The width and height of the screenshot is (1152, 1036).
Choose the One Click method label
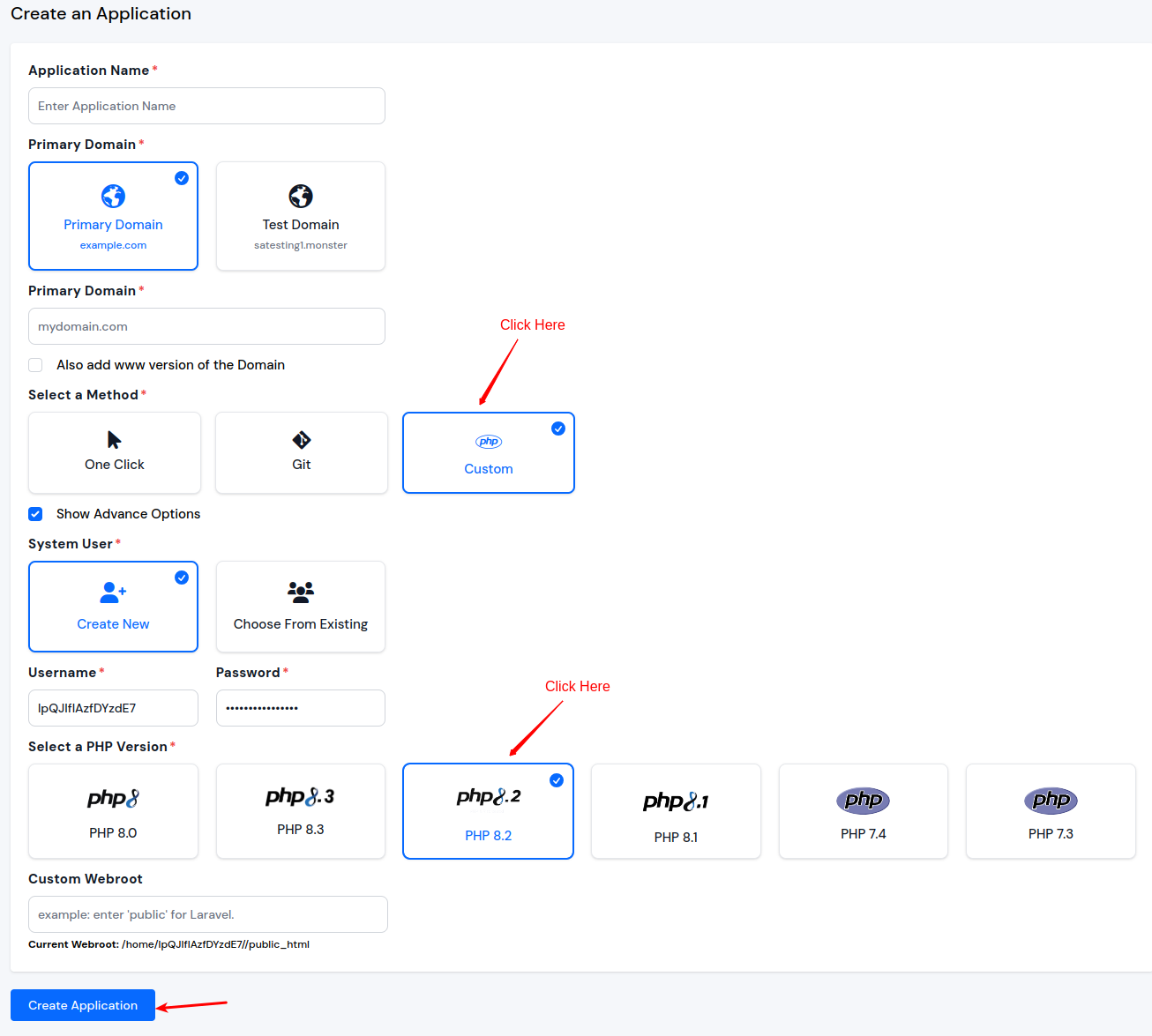(x=115, y=465)
